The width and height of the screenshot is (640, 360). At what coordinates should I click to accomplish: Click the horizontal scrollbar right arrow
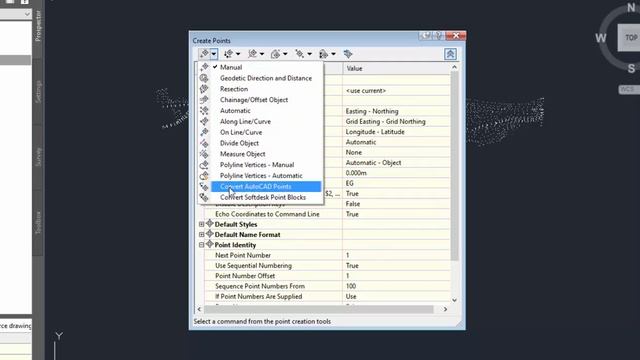pos(445,309)
